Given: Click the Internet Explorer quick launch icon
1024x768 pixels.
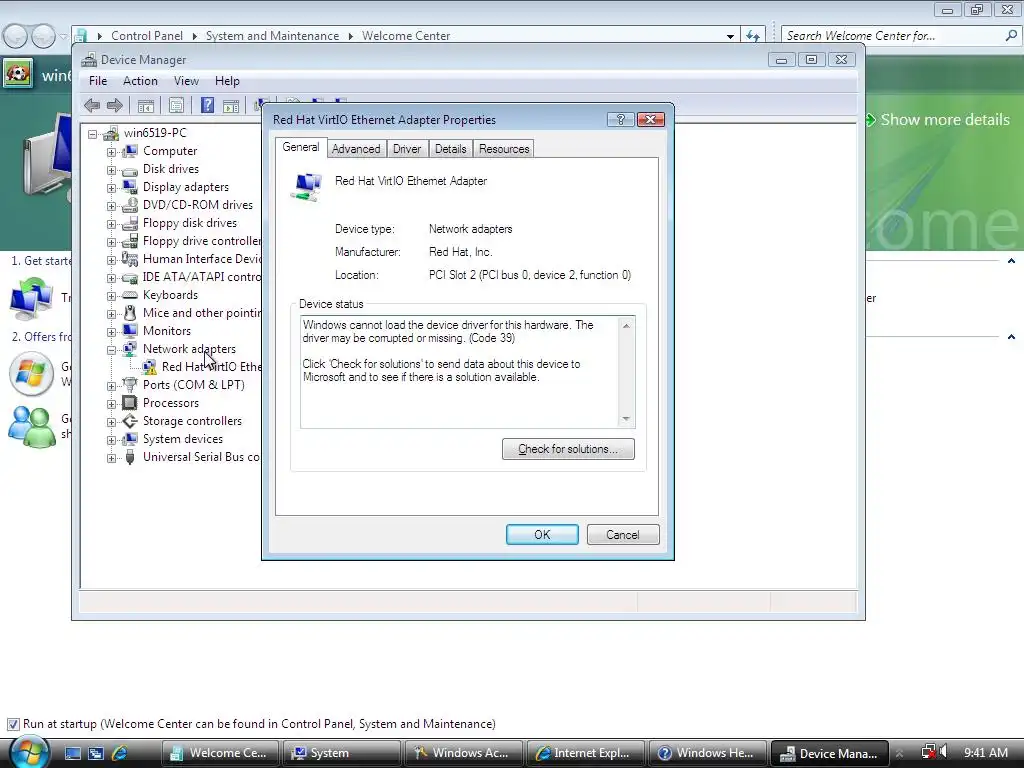Looking at the screenshot, I should pyautogui.click(x=120, y=753).
